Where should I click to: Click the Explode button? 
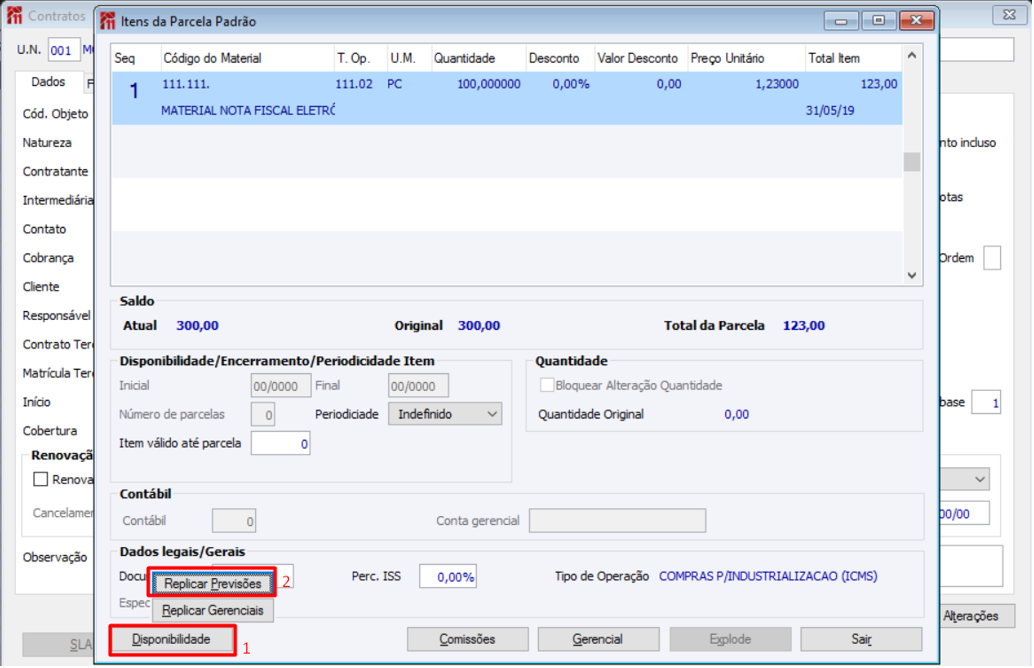click(730, 639)
